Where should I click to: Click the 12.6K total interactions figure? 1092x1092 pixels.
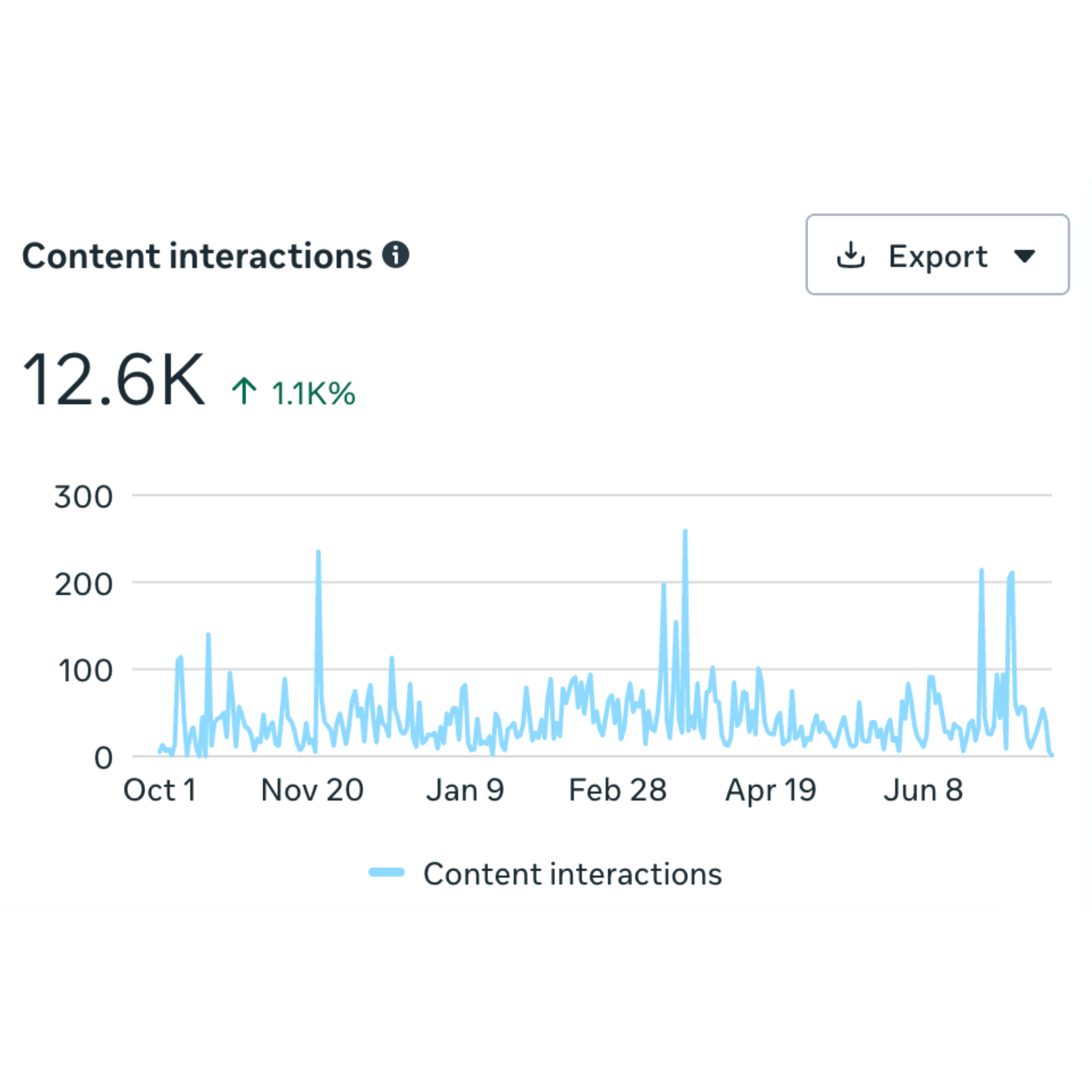pyautogui.click(x=114, y=379)
